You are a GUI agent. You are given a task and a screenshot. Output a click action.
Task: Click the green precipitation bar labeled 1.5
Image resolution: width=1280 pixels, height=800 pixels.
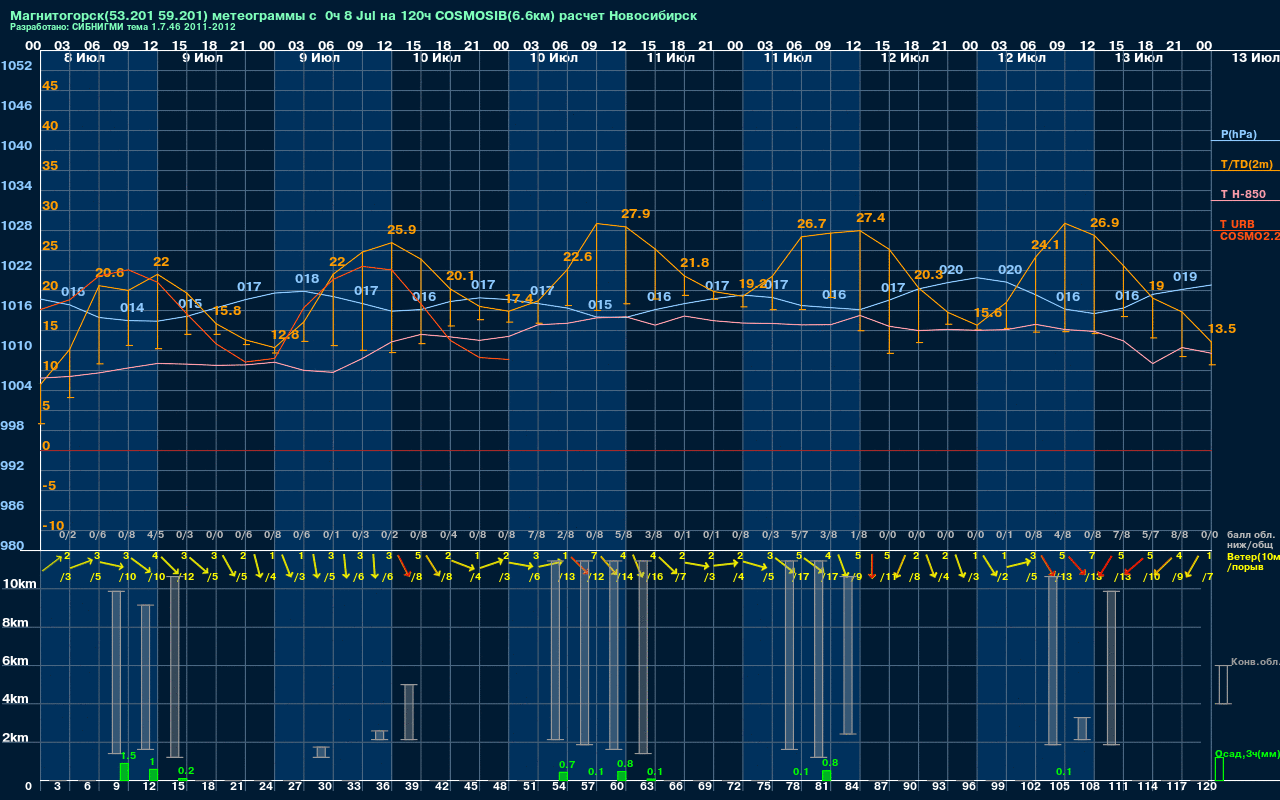pyautogui.click(x=124, y=772)
